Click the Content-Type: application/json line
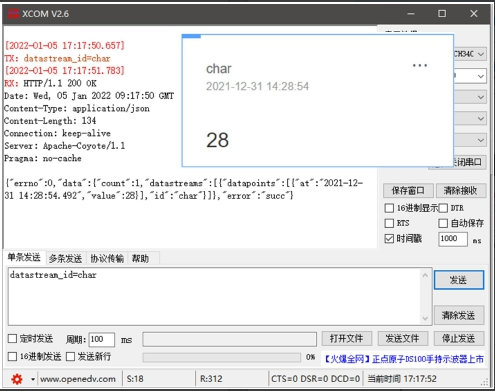This screenshot has width=495, height=391. tap(77, 108)
